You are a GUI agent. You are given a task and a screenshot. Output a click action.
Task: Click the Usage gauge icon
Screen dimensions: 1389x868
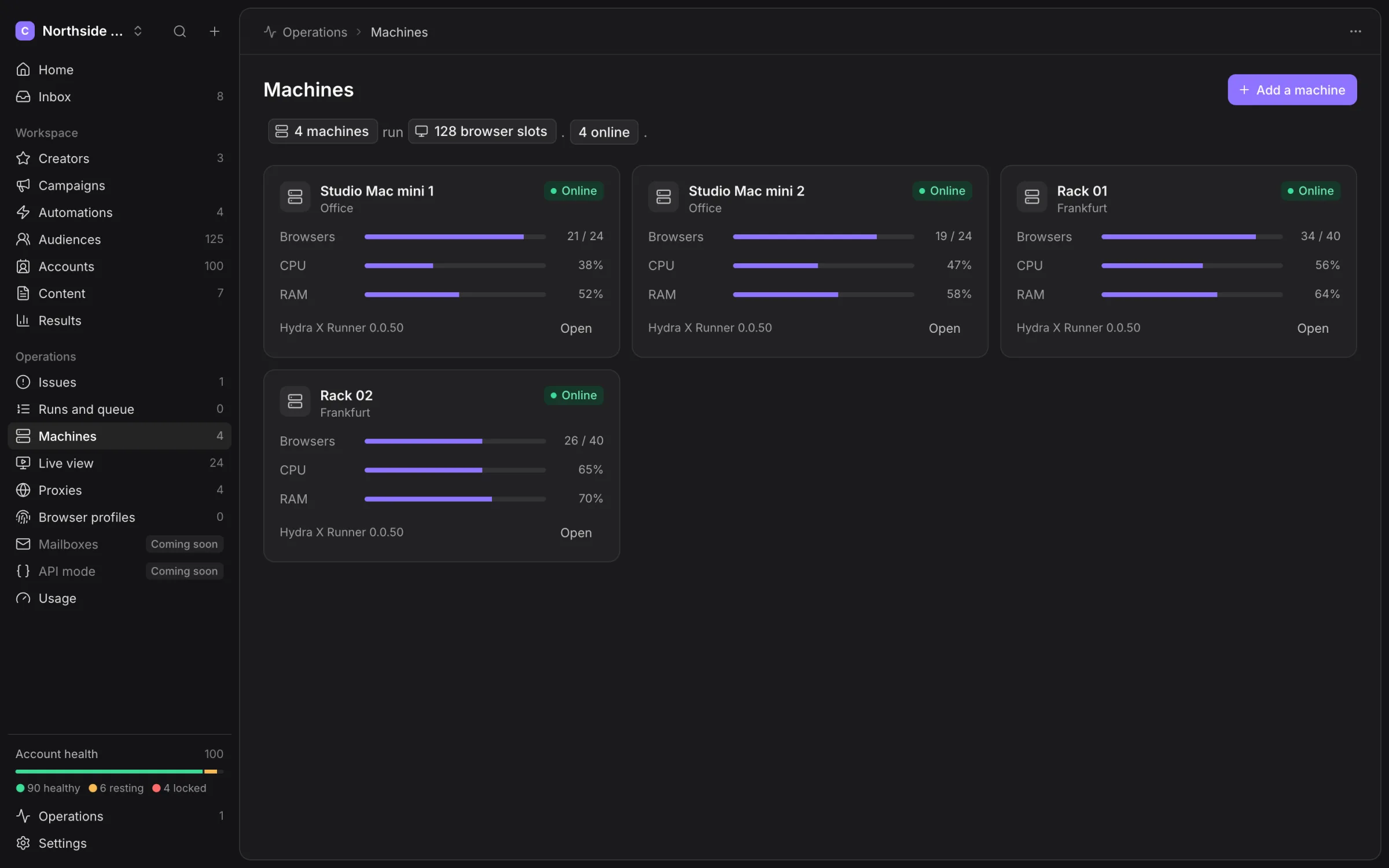[x=23, y=598]
